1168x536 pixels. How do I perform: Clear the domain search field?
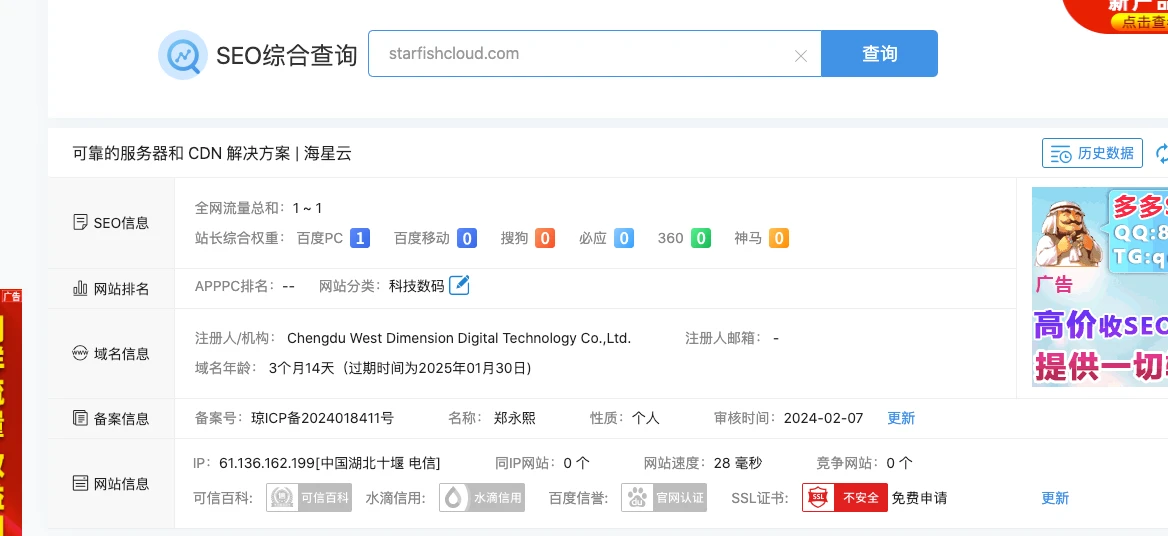pos(800,56)
